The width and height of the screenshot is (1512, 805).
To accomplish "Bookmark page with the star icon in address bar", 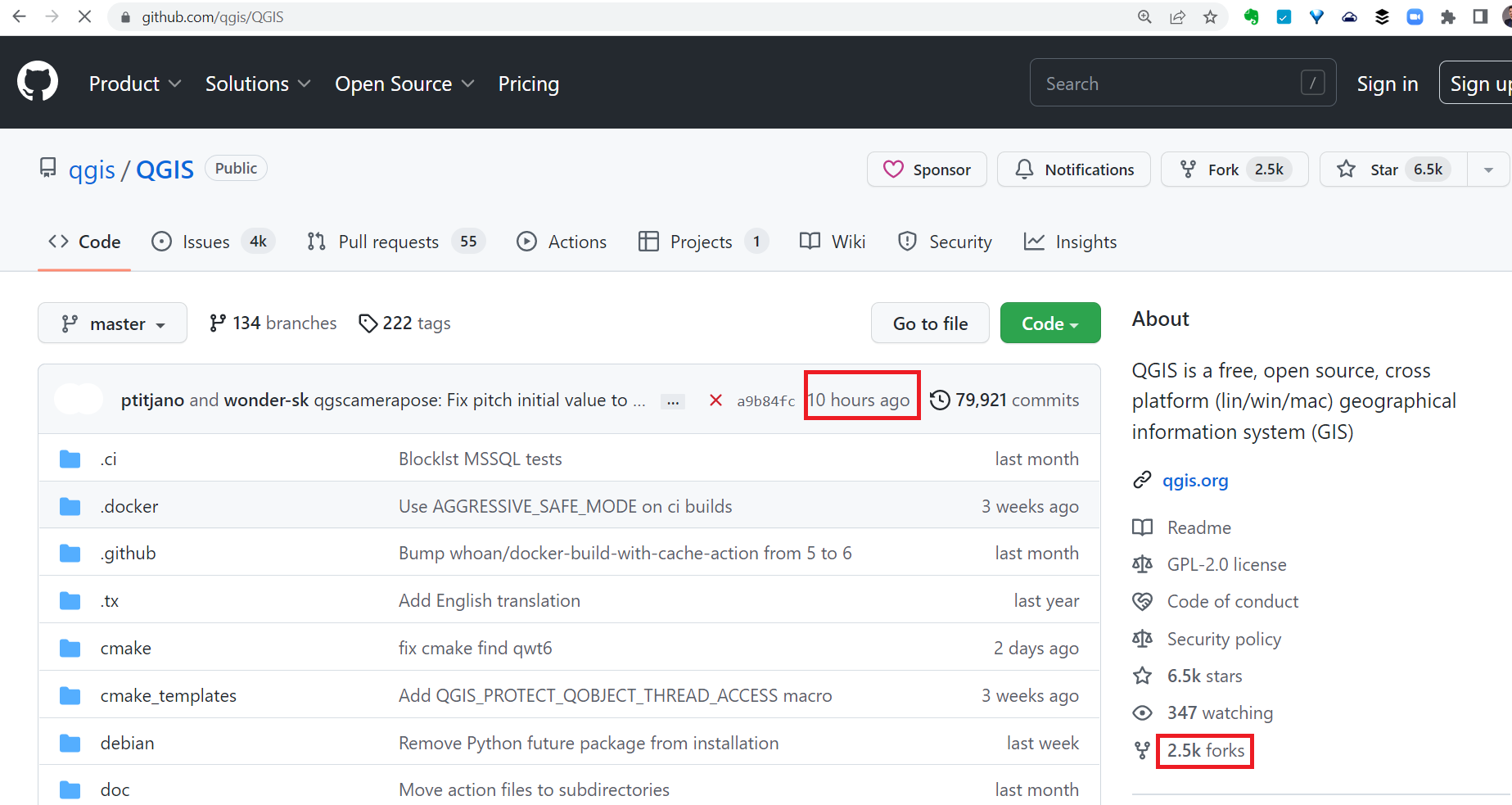I will [x=1210, y=17].
